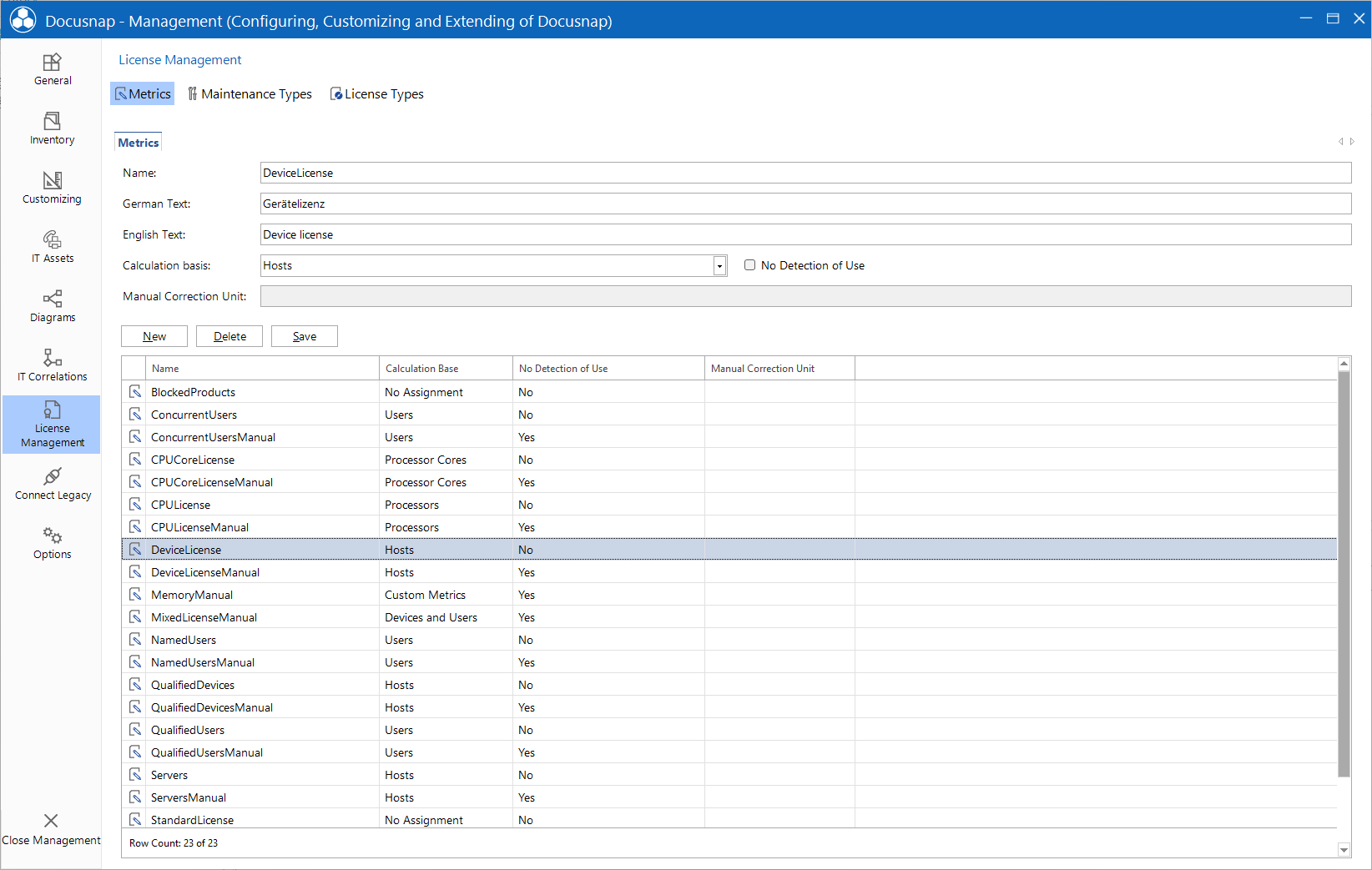Click the scrollbar down arrow
This screenshot has width=1372, height=870.
coord(1344,849)
